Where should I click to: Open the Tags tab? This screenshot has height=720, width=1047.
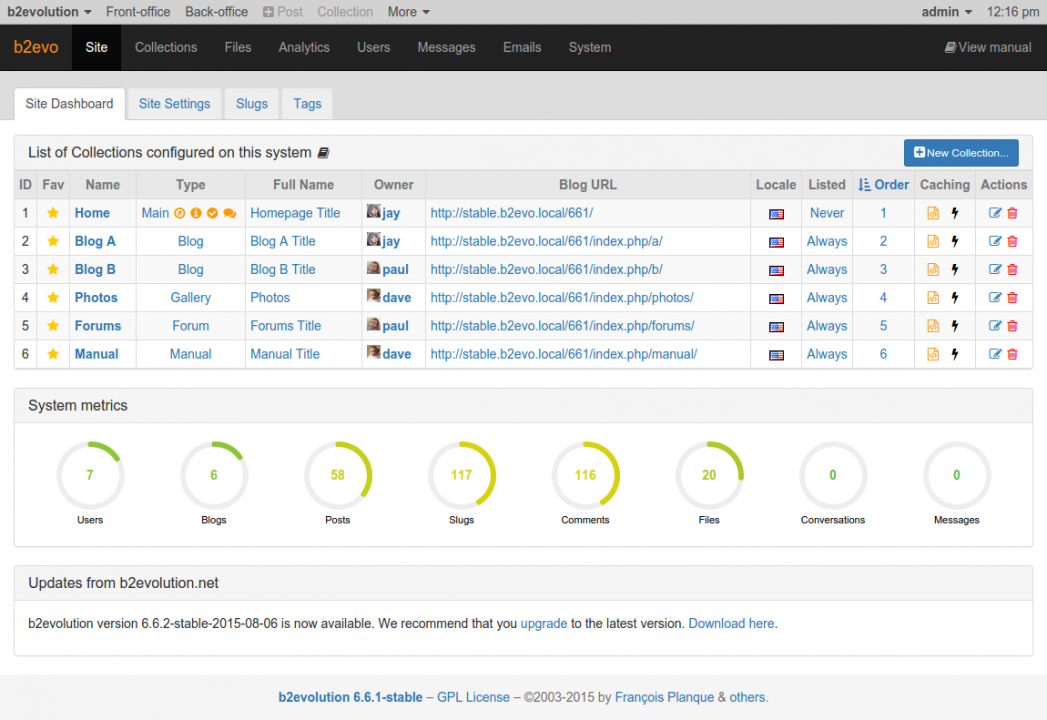(x=307, y=104)
